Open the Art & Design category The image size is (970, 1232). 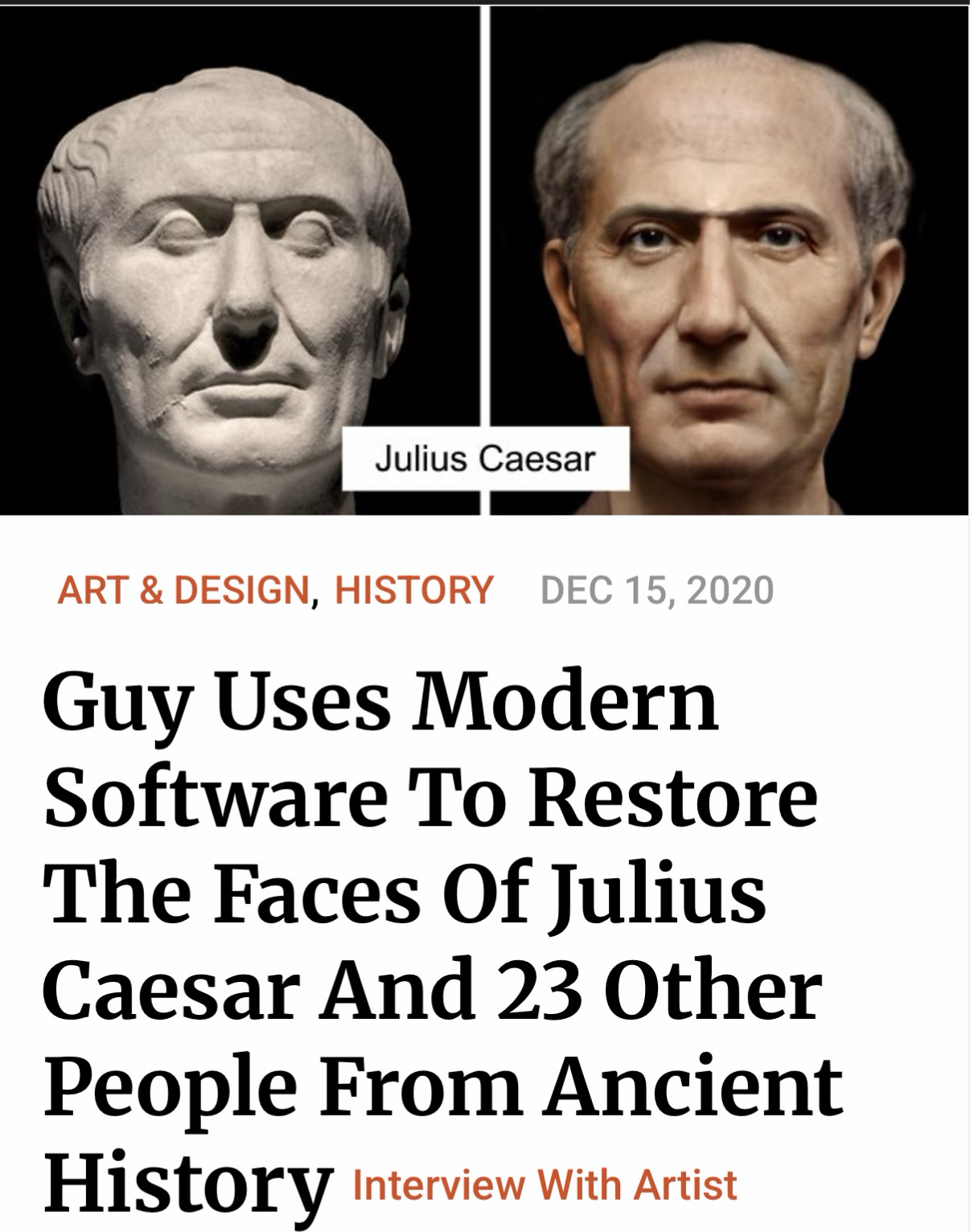click(x=183, y=589)
